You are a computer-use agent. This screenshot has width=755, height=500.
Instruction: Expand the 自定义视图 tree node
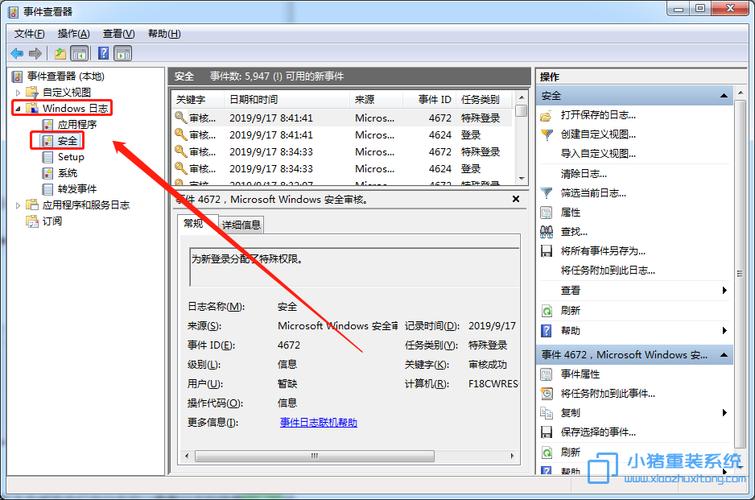18,92
